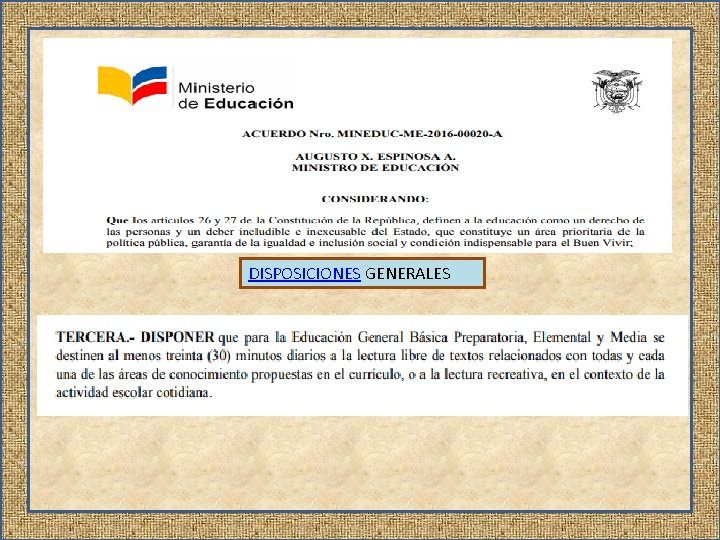Click the scanned ministry document image
The height and width of the screenshot is (540, 720).
point(357,146)
